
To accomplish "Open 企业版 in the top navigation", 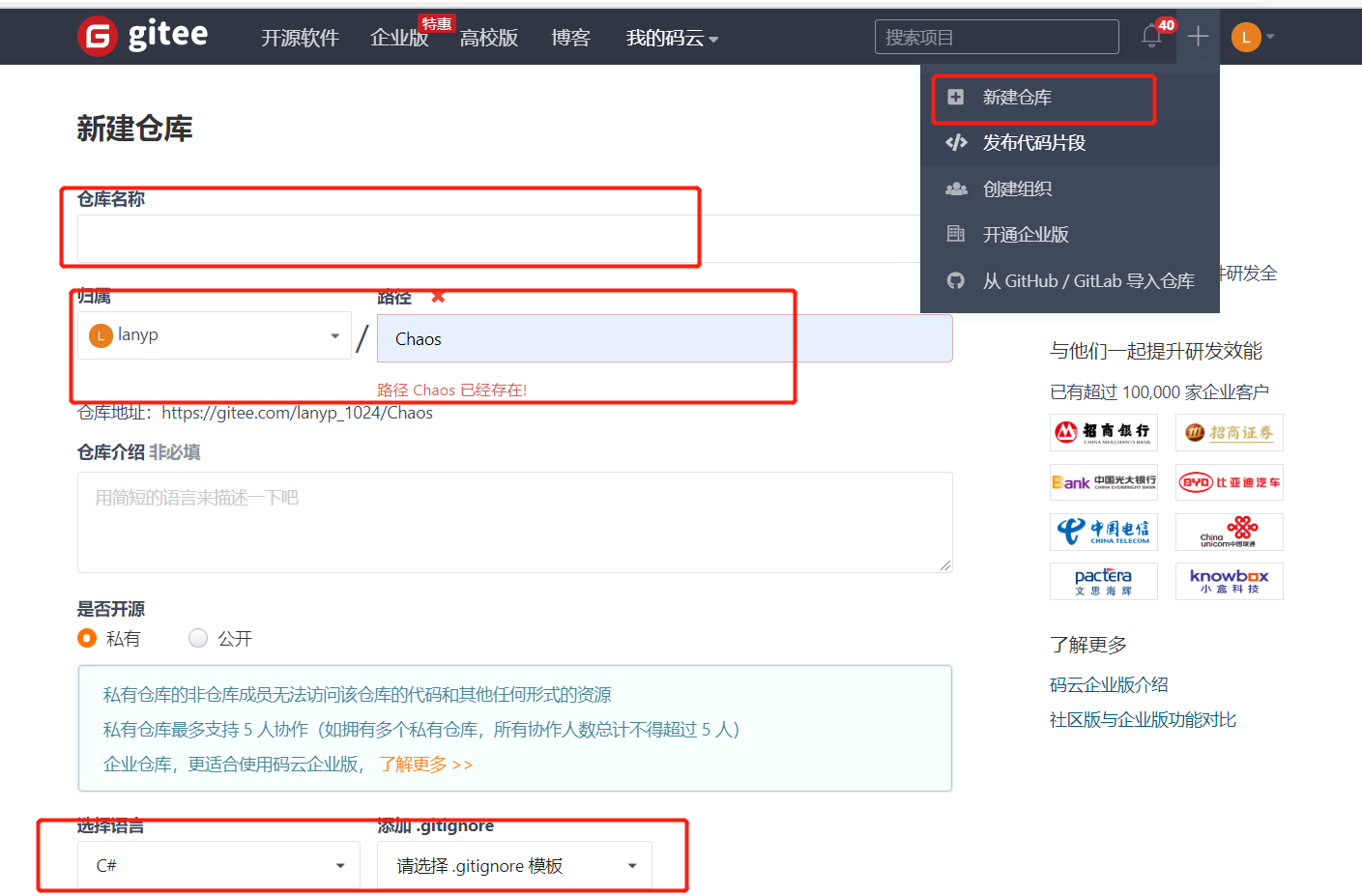I will tap(399, 38).
